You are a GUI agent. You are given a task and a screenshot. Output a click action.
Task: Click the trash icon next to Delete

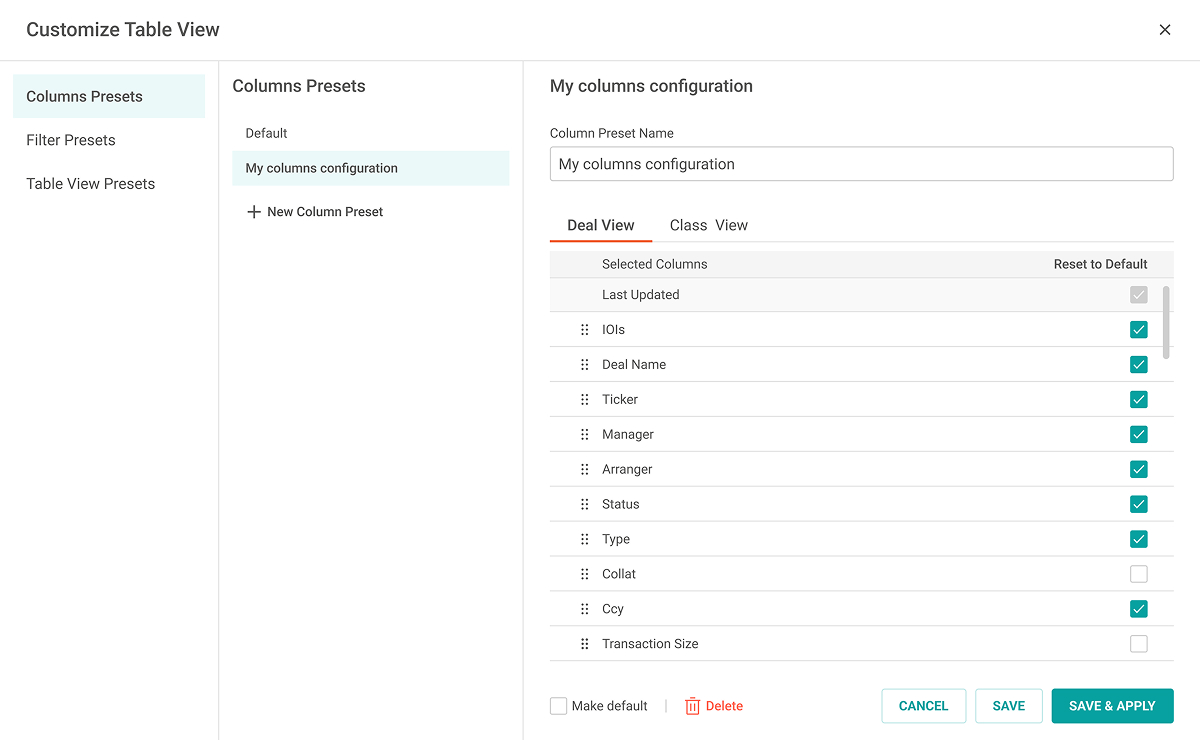click(693, 706)
